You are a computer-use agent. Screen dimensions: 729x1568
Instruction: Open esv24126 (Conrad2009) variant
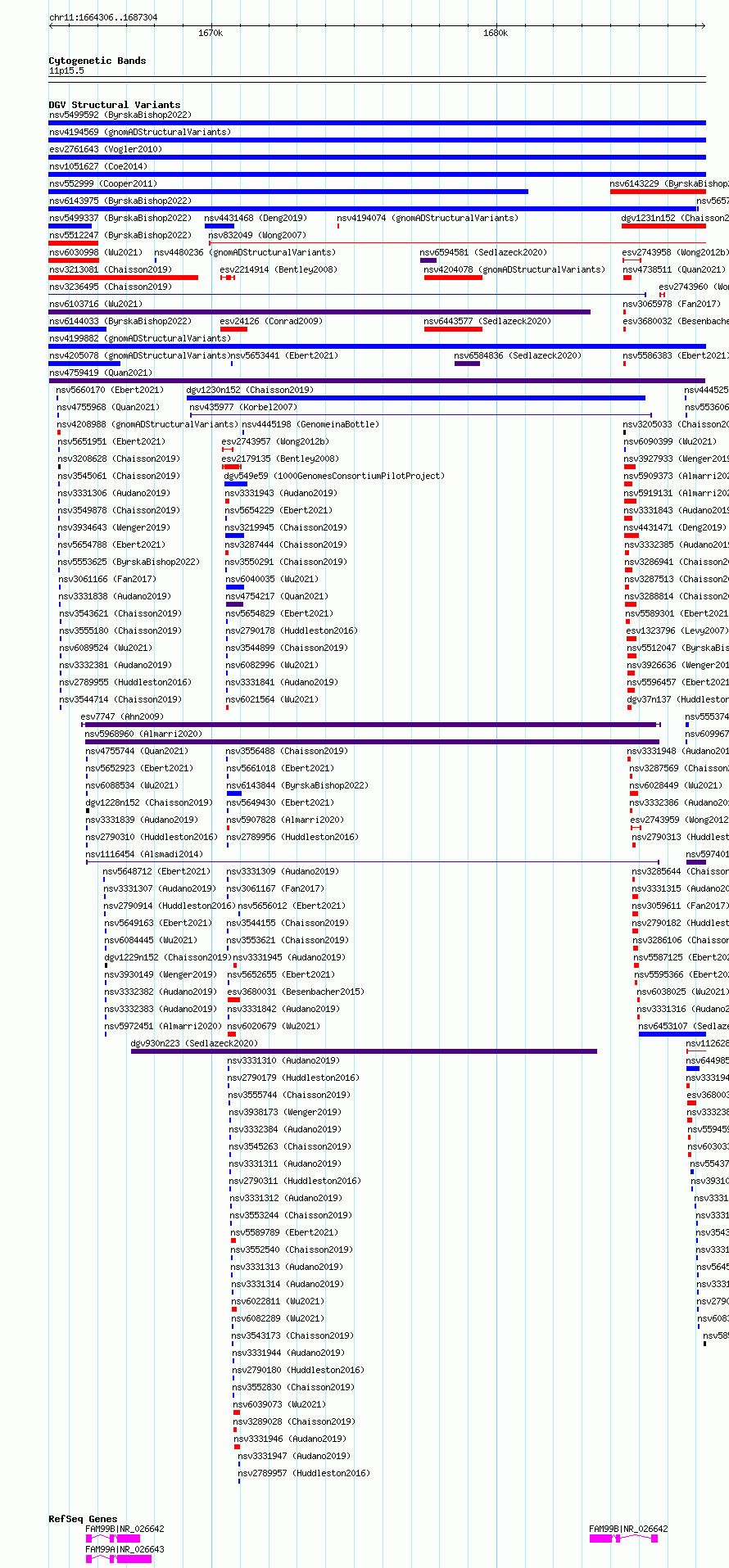click(x=271, y=321)
